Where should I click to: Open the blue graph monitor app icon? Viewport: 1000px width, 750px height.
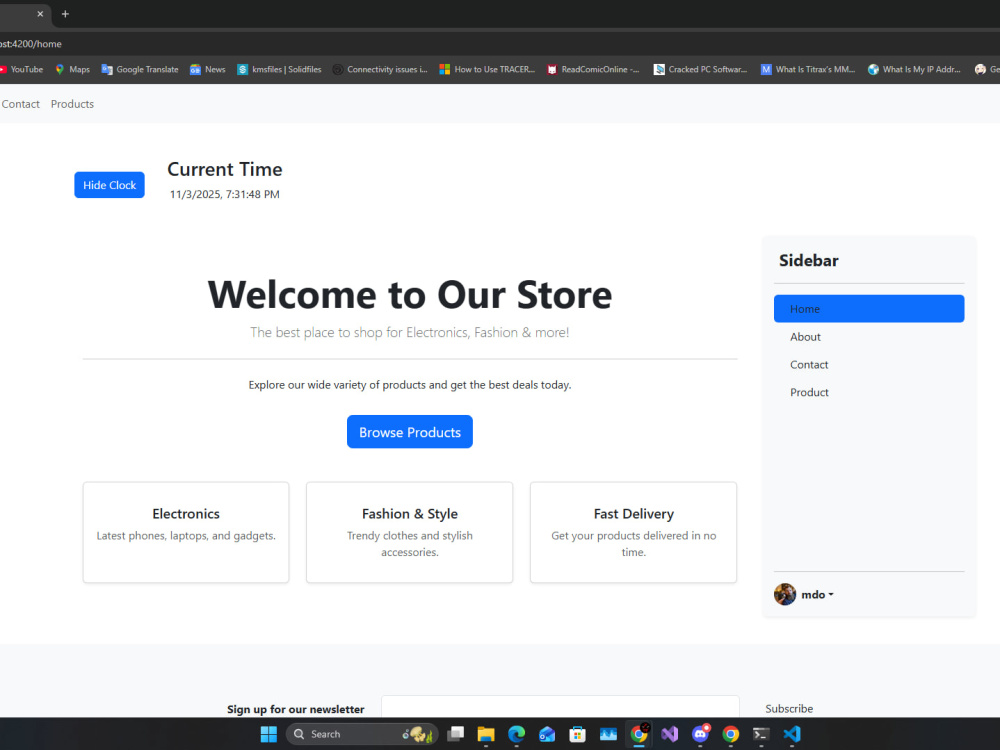[608, 734]
